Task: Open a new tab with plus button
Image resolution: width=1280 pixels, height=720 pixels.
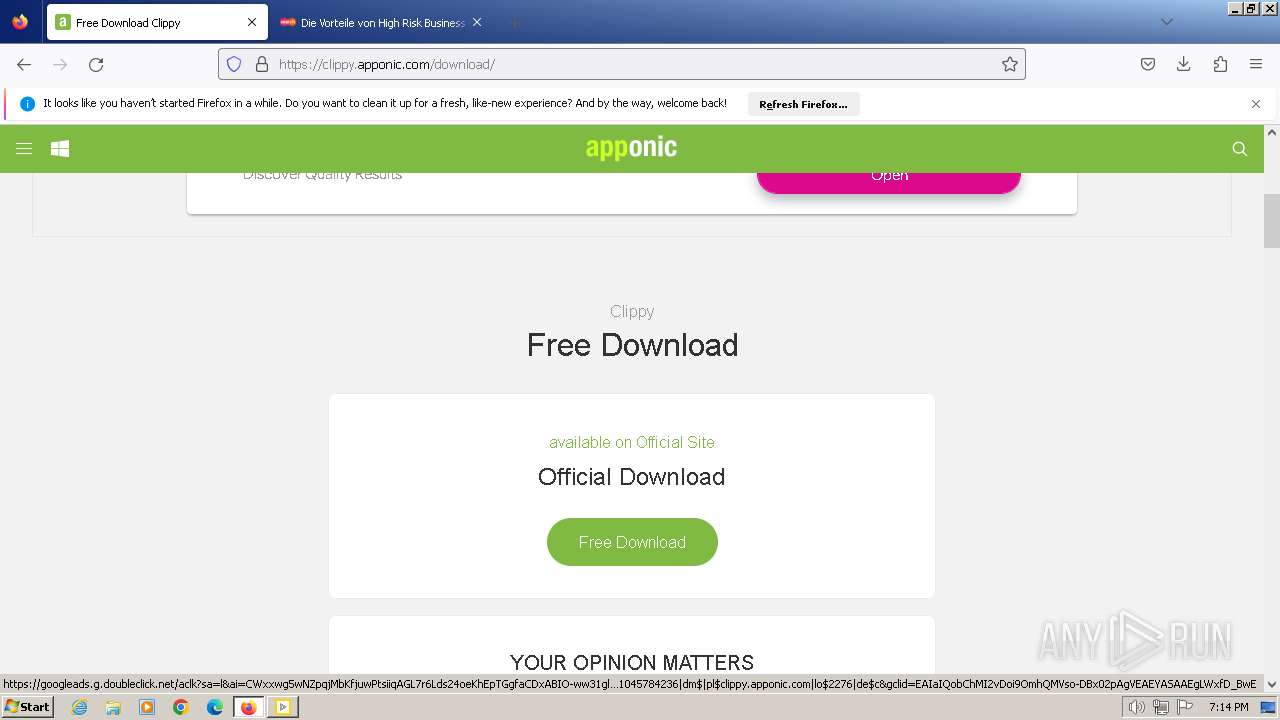Action: (514, 22)
